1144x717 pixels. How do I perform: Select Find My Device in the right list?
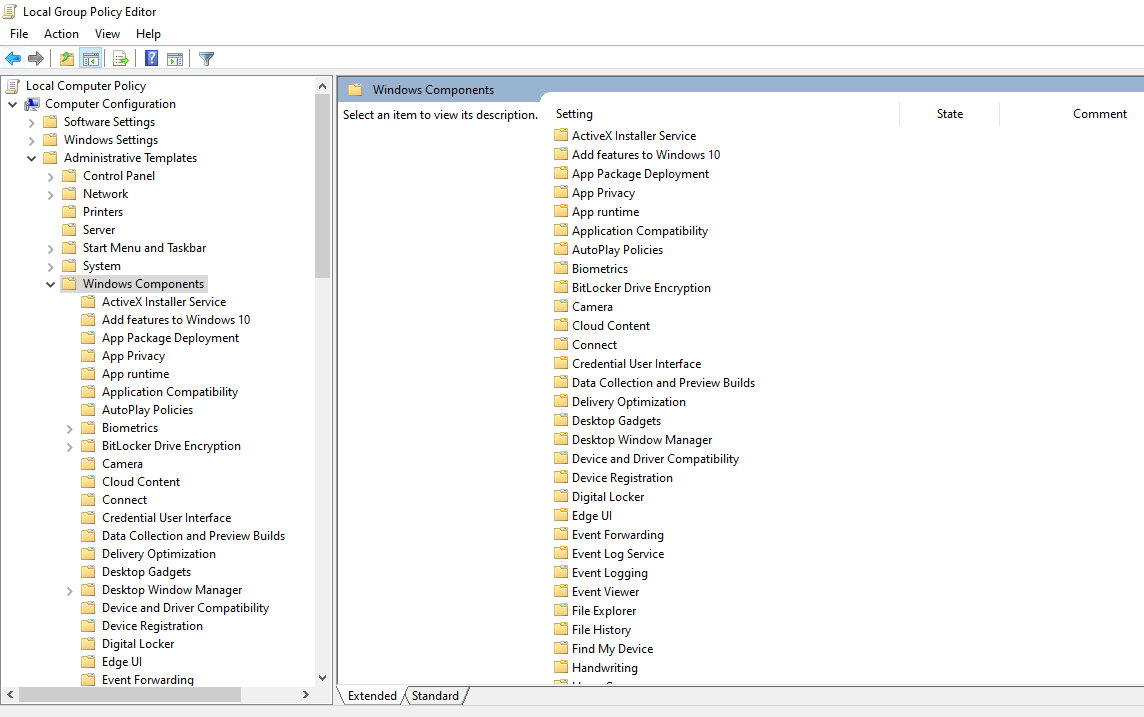click(612, 648)
